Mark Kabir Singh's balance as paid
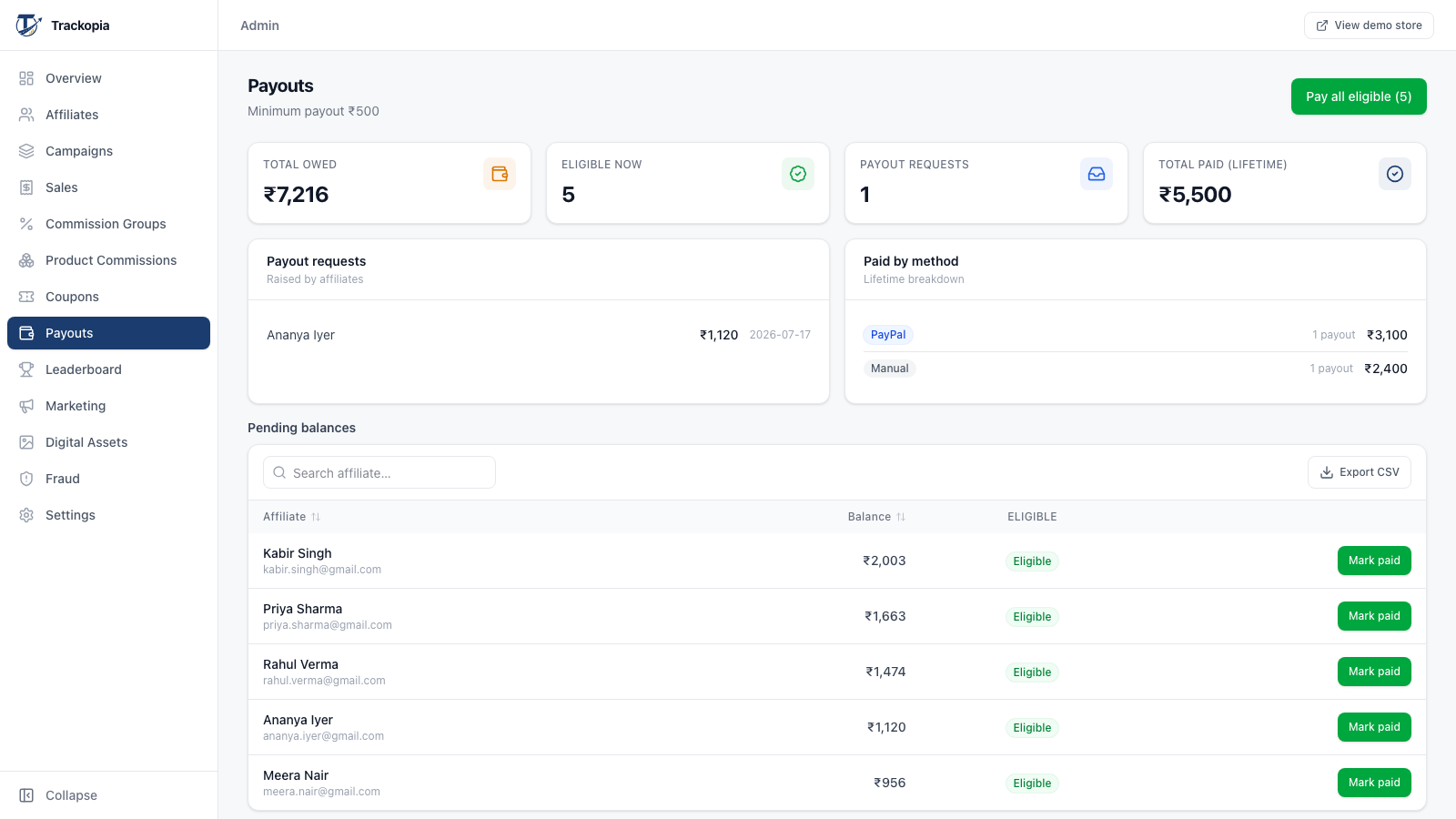Viewport: 1456px width, 819px height. pyautogui.click(x=1374, y=561)
